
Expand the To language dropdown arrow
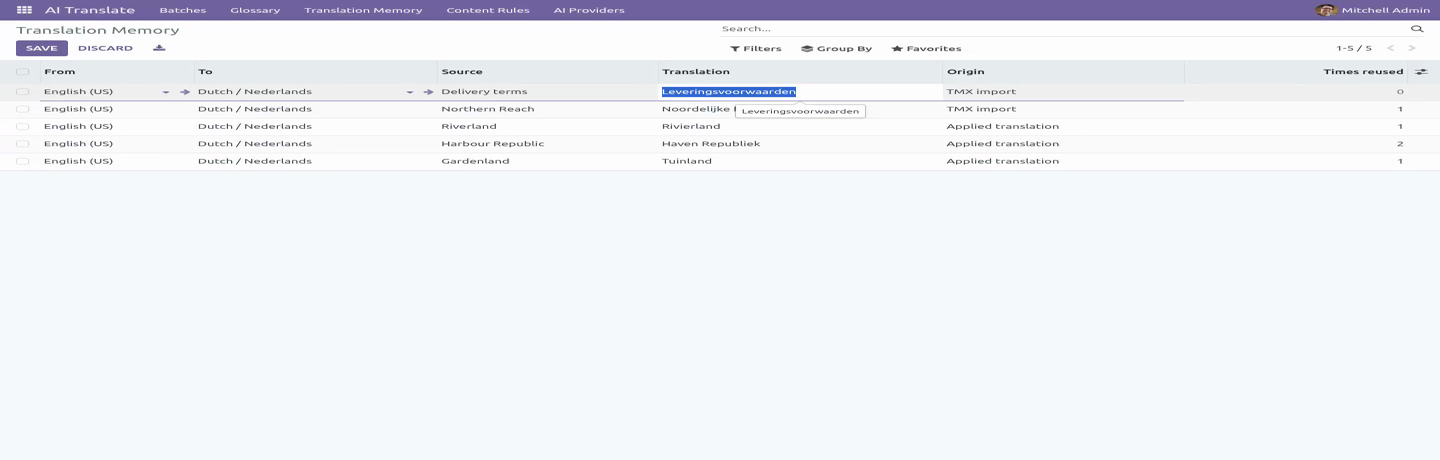point(410,92)
